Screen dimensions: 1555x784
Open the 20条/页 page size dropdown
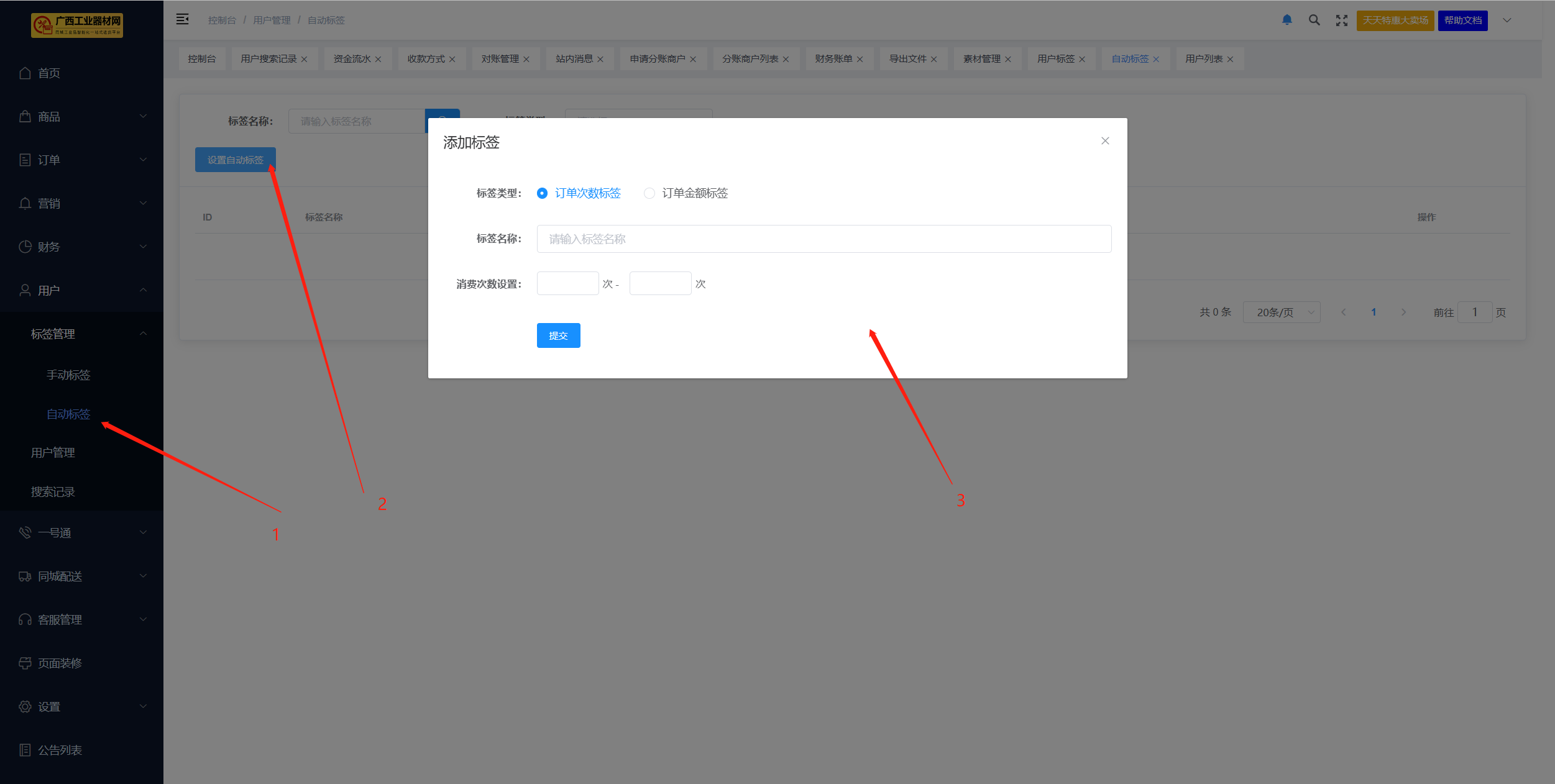click(x=1281, y=312)
